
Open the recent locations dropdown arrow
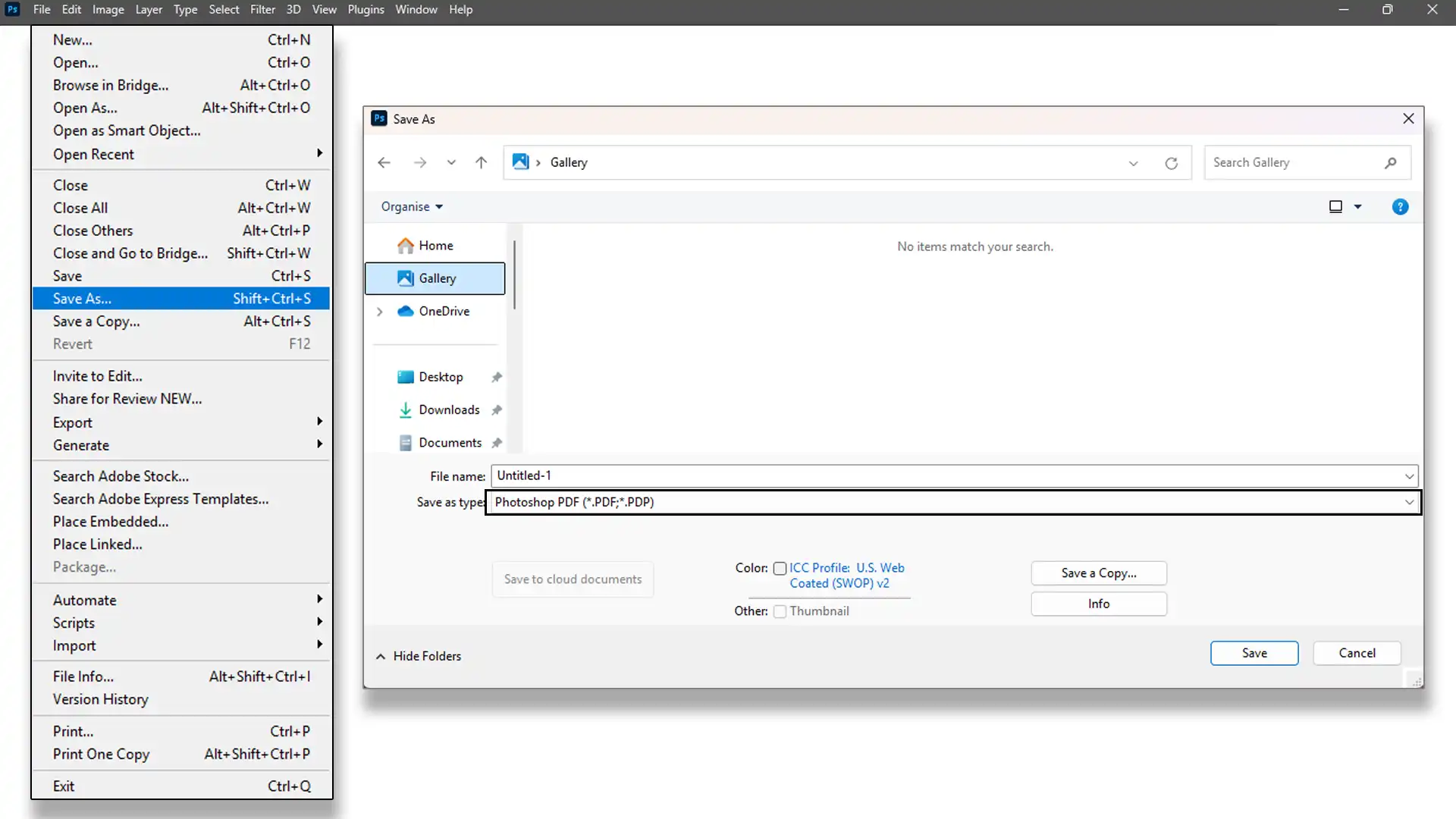(451, 162)
